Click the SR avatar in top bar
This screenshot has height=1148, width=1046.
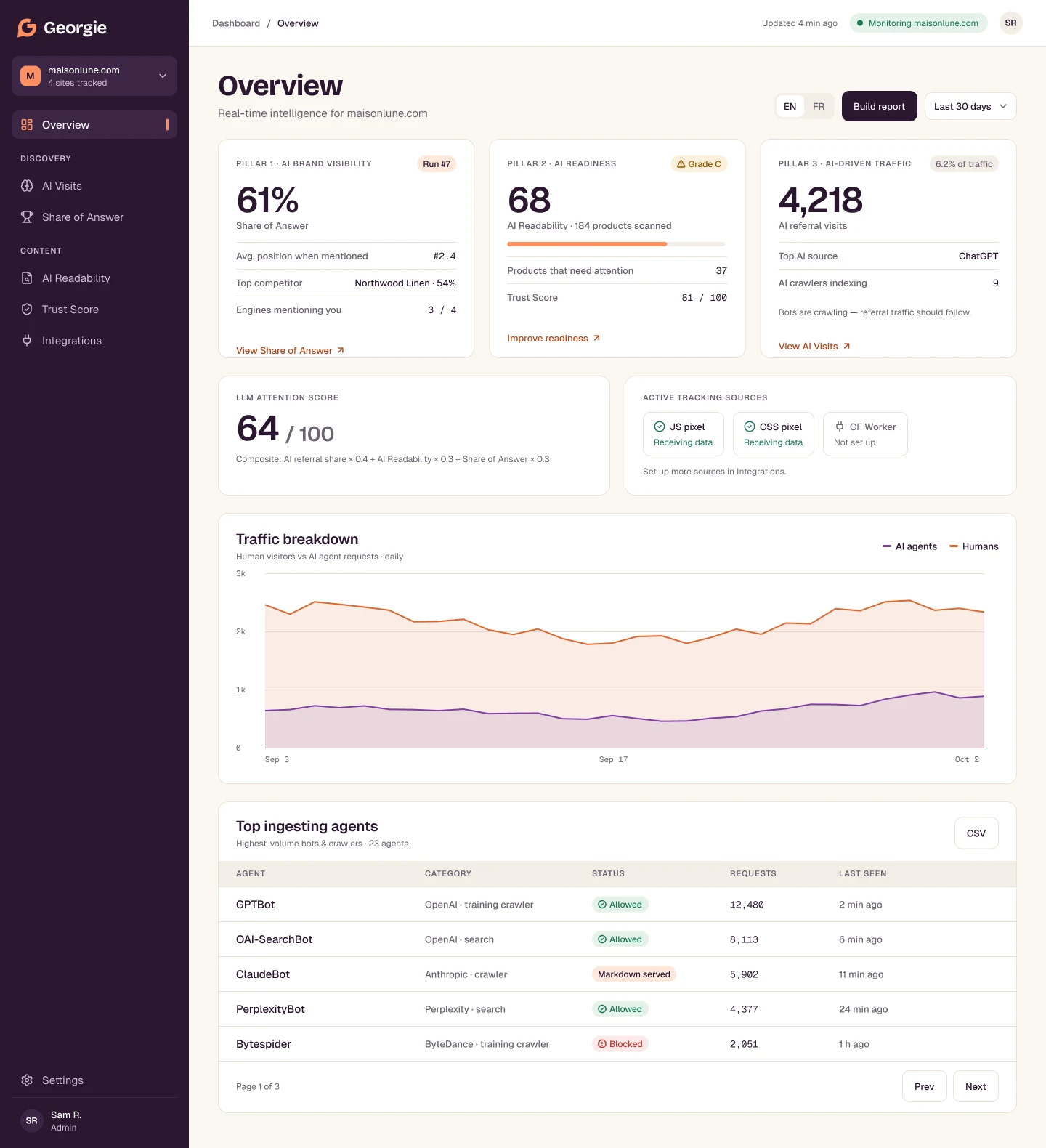pyautogui.click(x=1010, y=23)
